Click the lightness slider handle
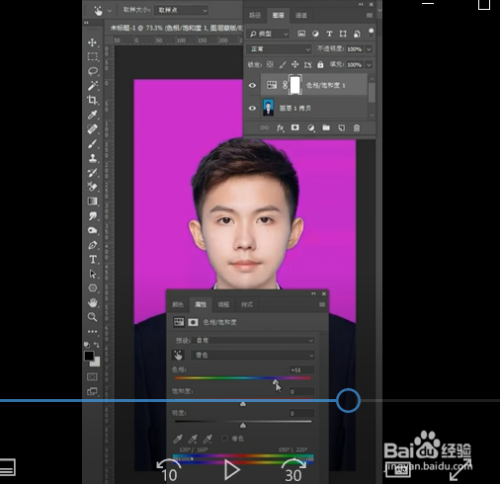This screenshot has height=484, width=500. [x=243, y=425]
